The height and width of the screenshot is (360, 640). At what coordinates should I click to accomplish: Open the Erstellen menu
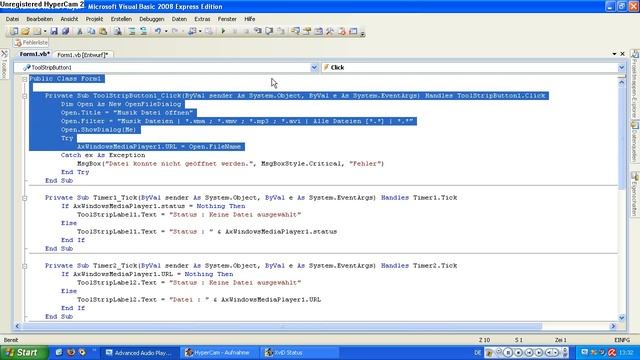(x=121, y=19)
